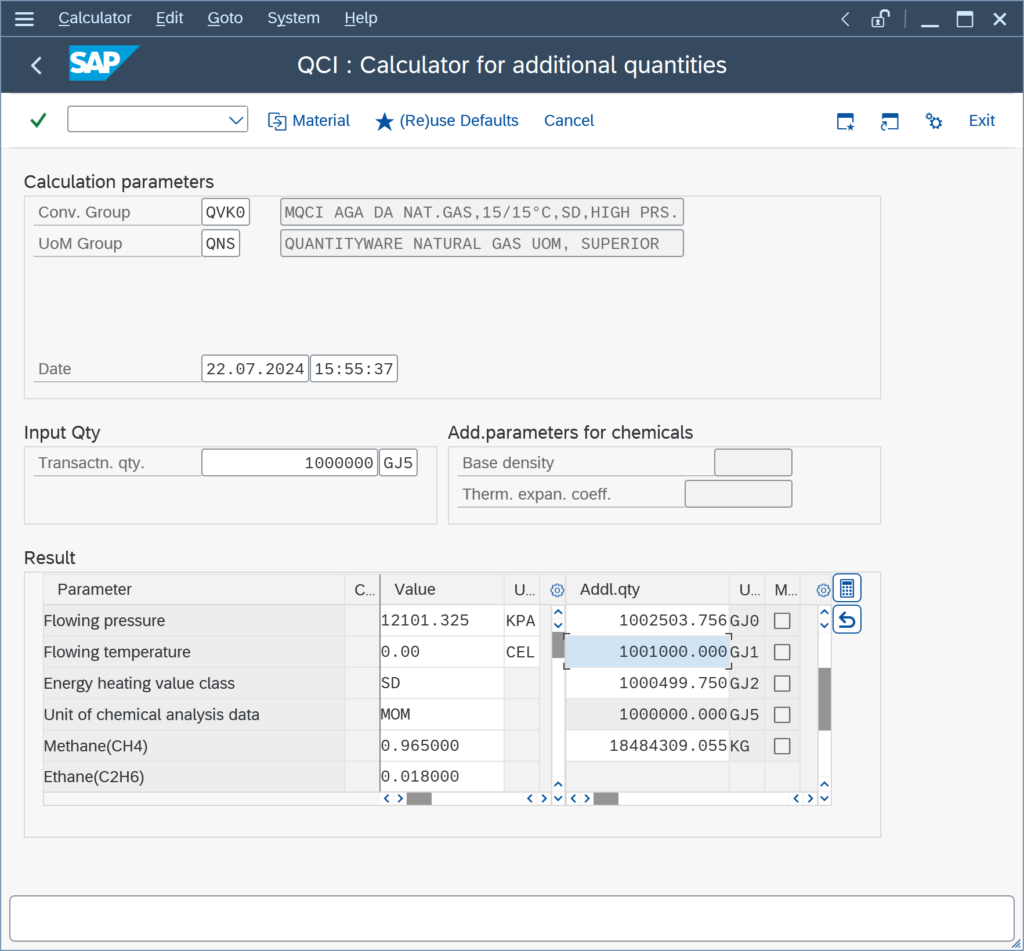The width and height of the screenshot is (1024, 951).
Task: Click the parameter table vertical scrollbar thumb
Action: [x=558, y=645]
